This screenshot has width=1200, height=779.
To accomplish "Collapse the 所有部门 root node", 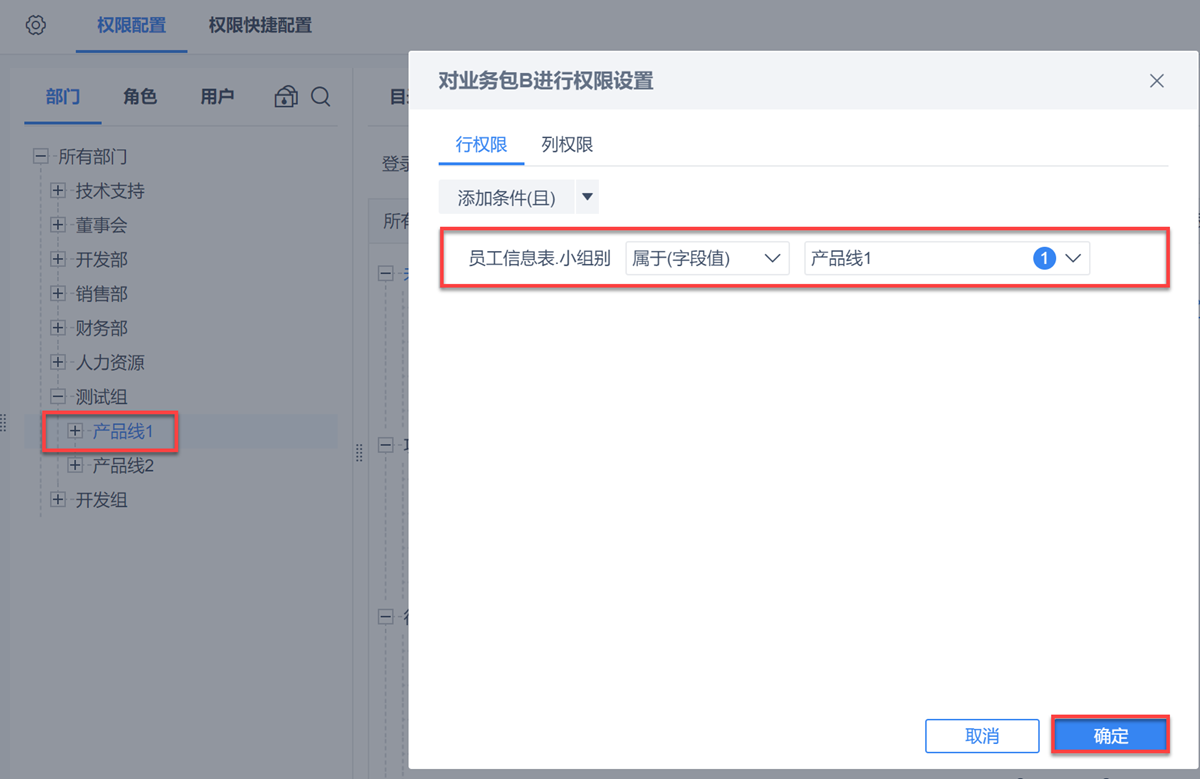I will click(x=41, y=157).
